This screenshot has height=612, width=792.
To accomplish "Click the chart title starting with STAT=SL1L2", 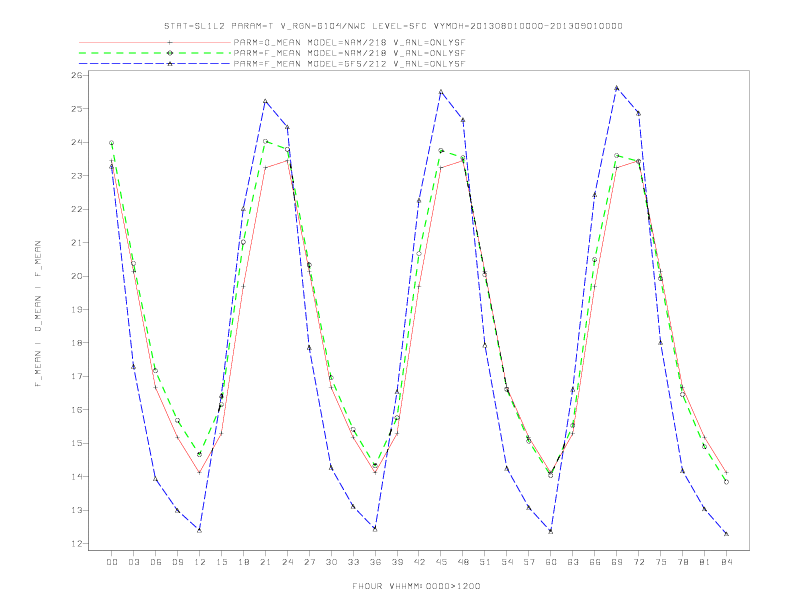I will click(x=393, y=26).
